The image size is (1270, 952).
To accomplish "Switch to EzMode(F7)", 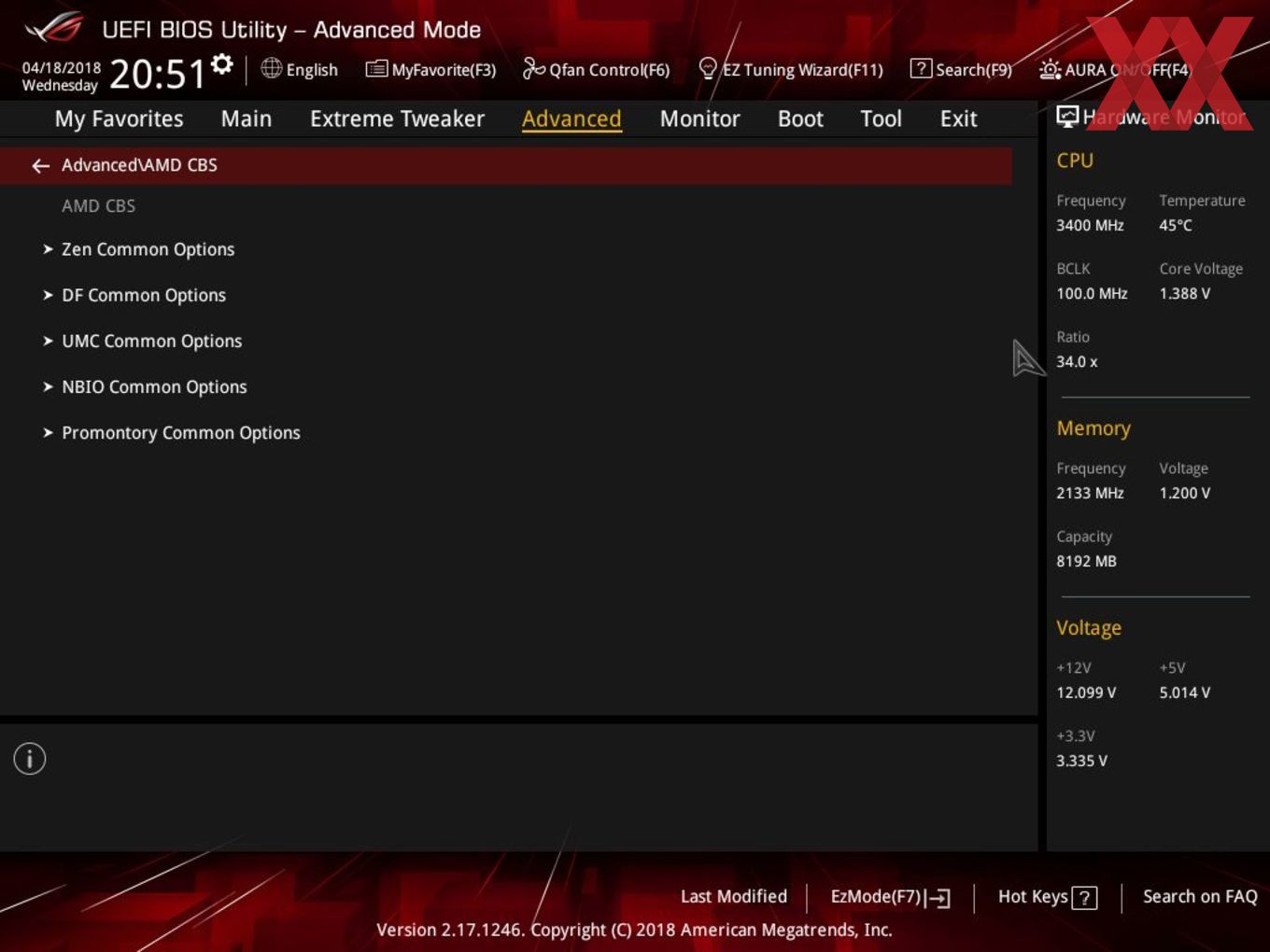I will [x=876, y=897].
